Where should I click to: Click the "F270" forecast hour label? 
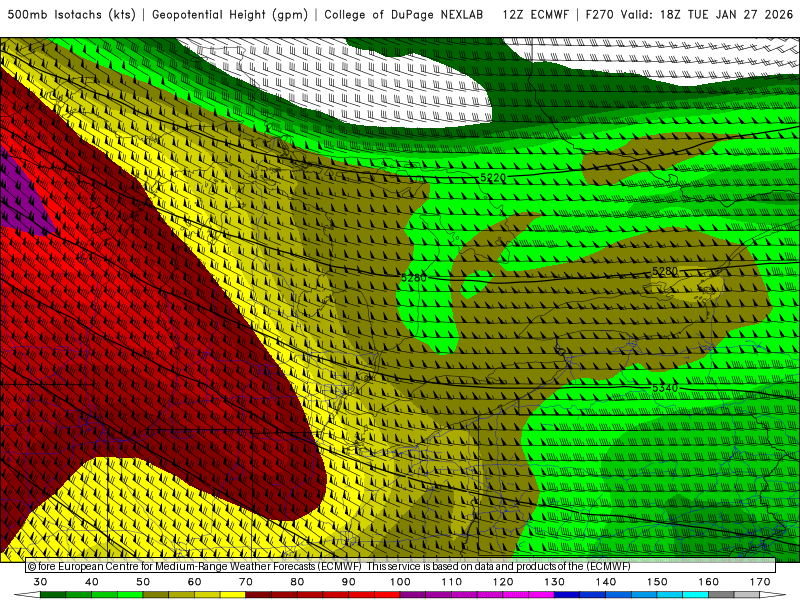click(599, 15)
